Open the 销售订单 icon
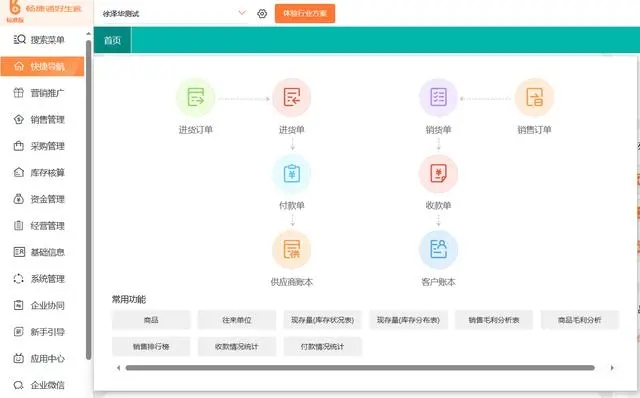This screenshot has height=398, width=640. pyautogui.click(x=534, y=98)
